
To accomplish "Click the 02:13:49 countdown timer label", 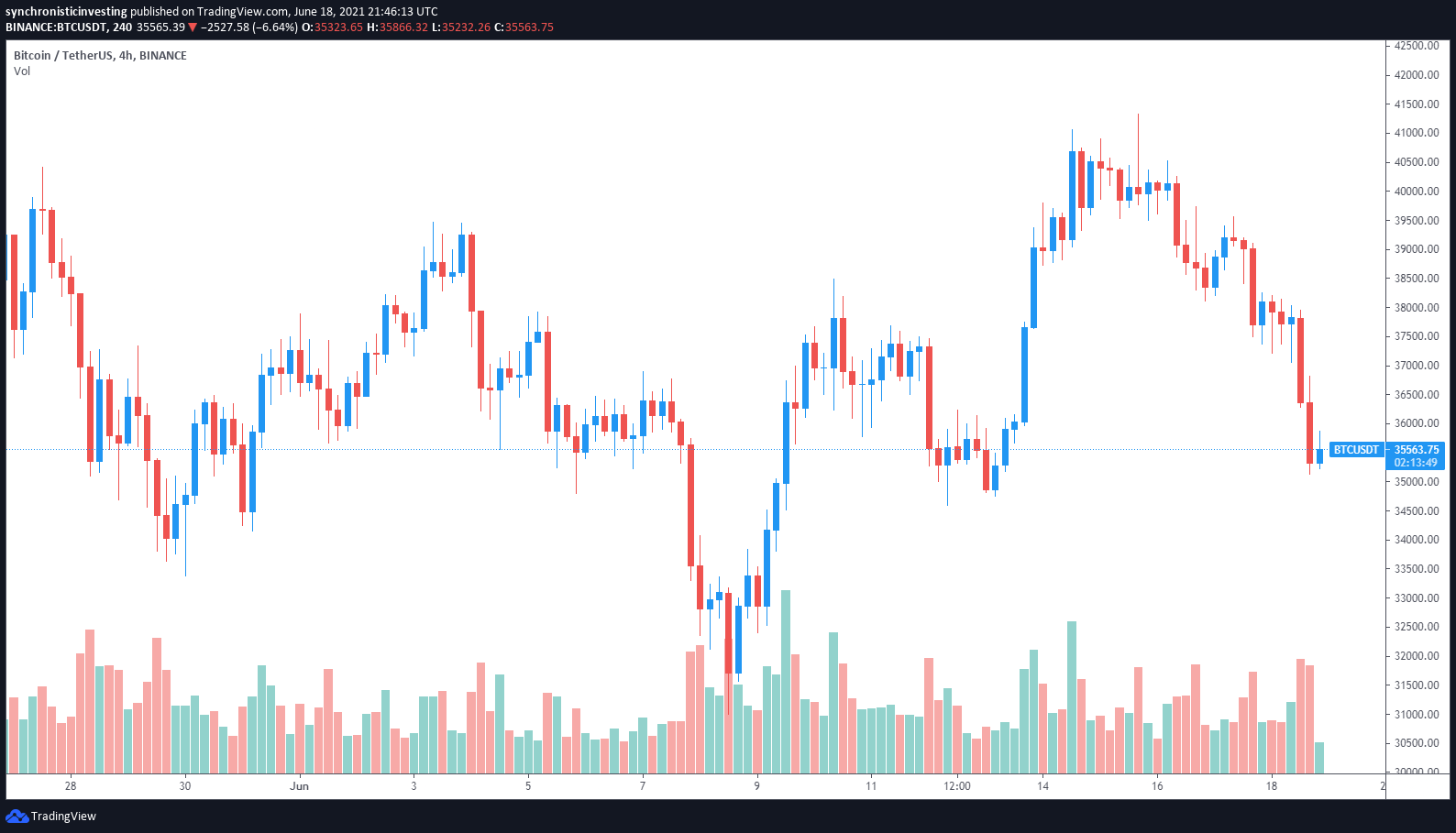I will 1416,463.
